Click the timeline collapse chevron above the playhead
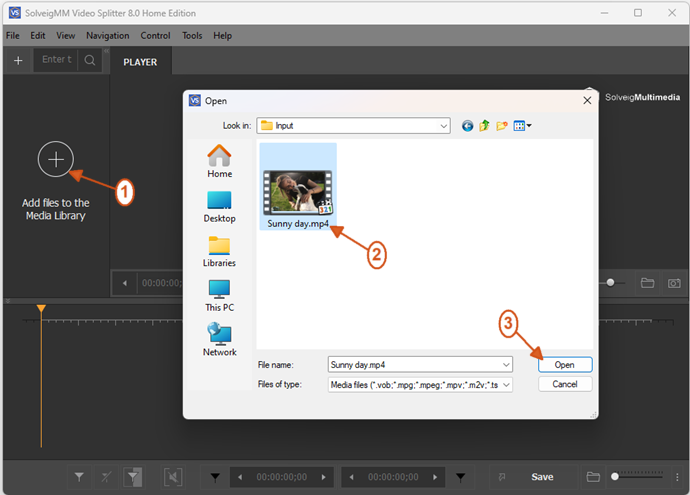 [7, 301]
